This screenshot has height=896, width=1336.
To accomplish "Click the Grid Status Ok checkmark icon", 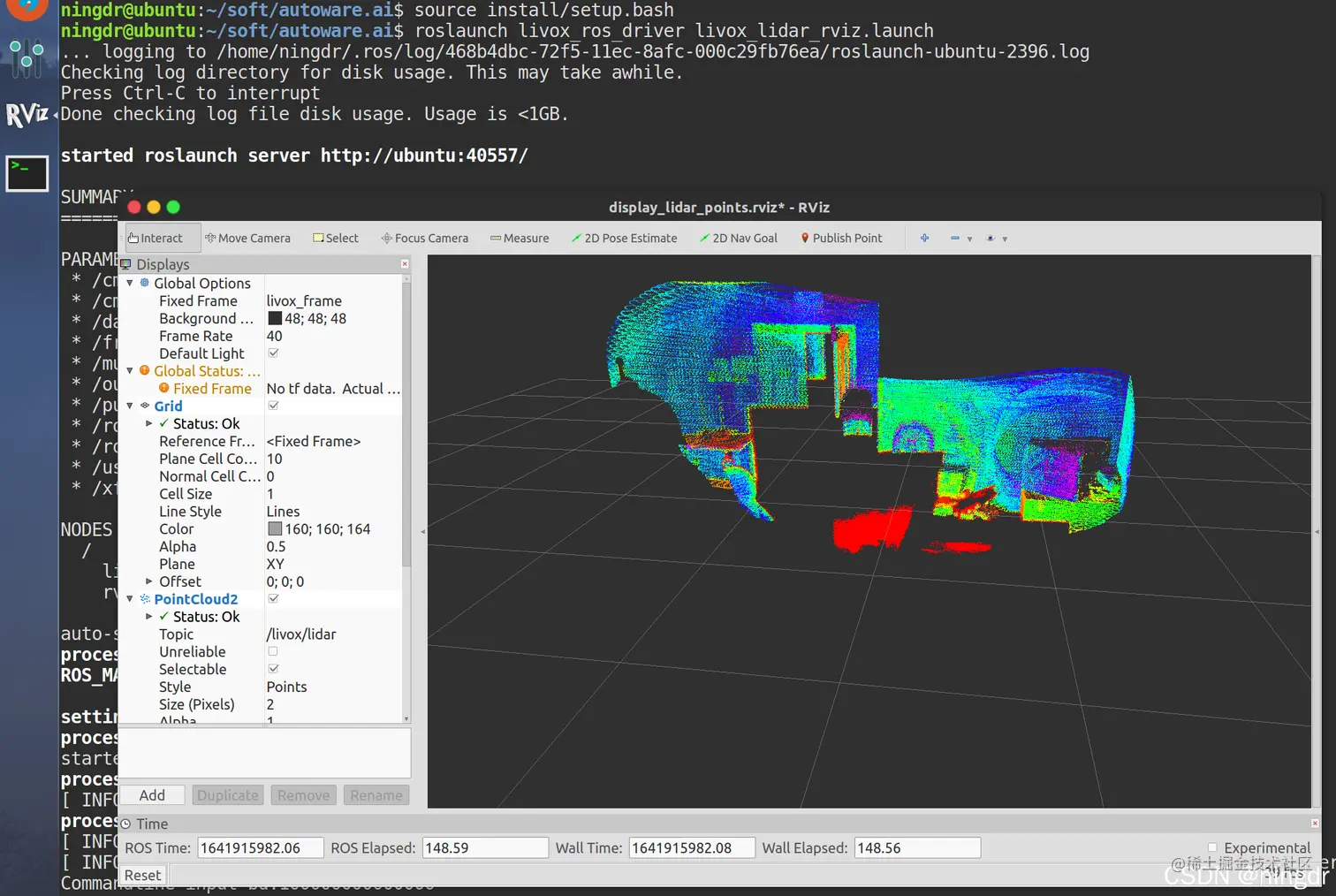I will coord(163,423).
